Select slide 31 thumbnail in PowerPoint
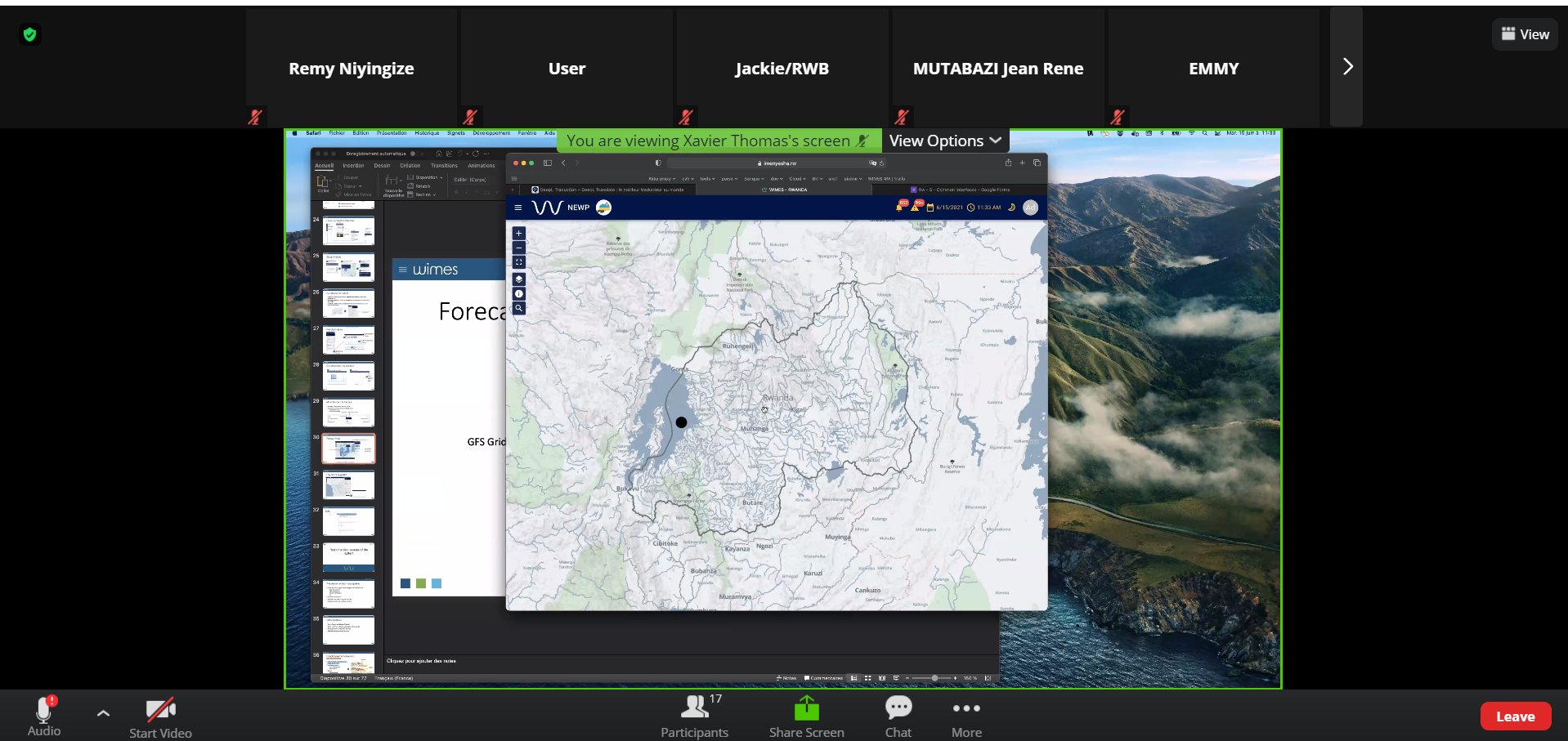Screen dimensions: 1568x741 (x=348, y=485)
